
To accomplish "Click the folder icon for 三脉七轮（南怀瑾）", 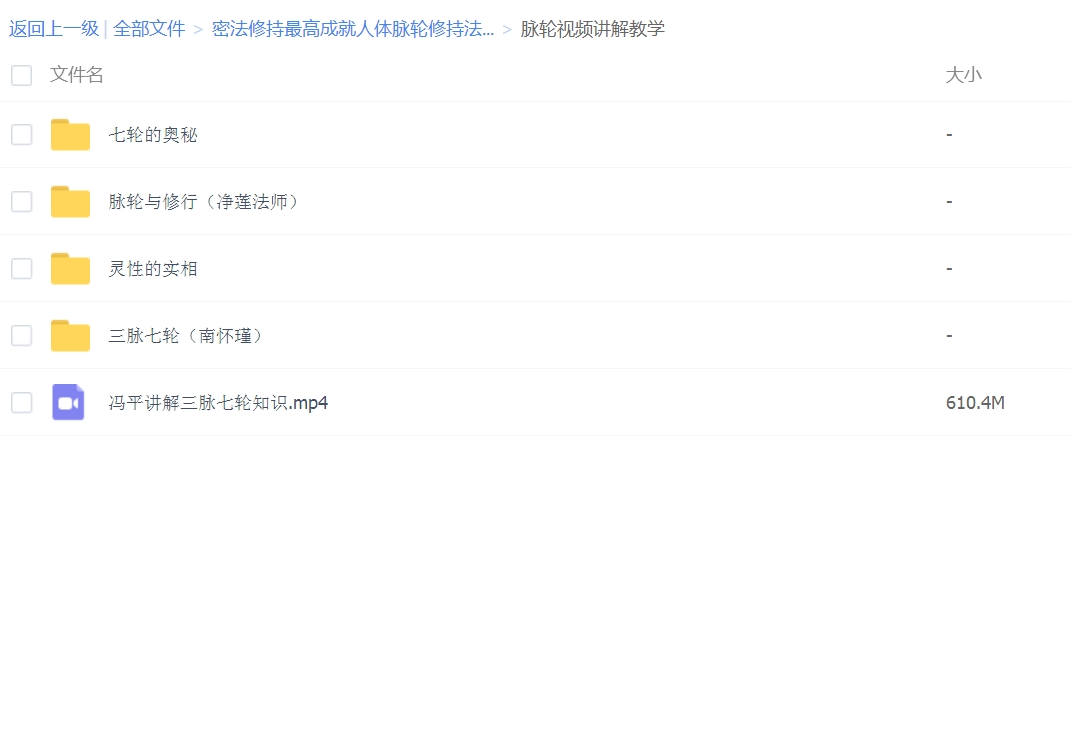I will point(70,336).
